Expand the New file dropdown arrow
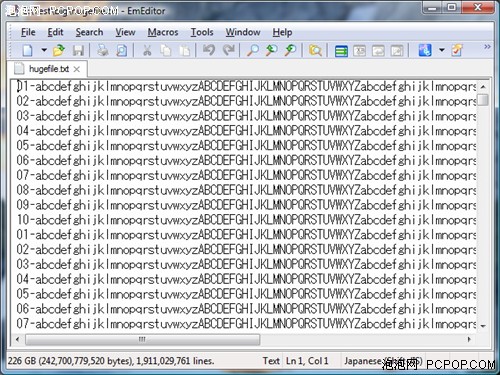Image resolution: width=500 pixels, height=375 pixels. (x=44, y=50)
